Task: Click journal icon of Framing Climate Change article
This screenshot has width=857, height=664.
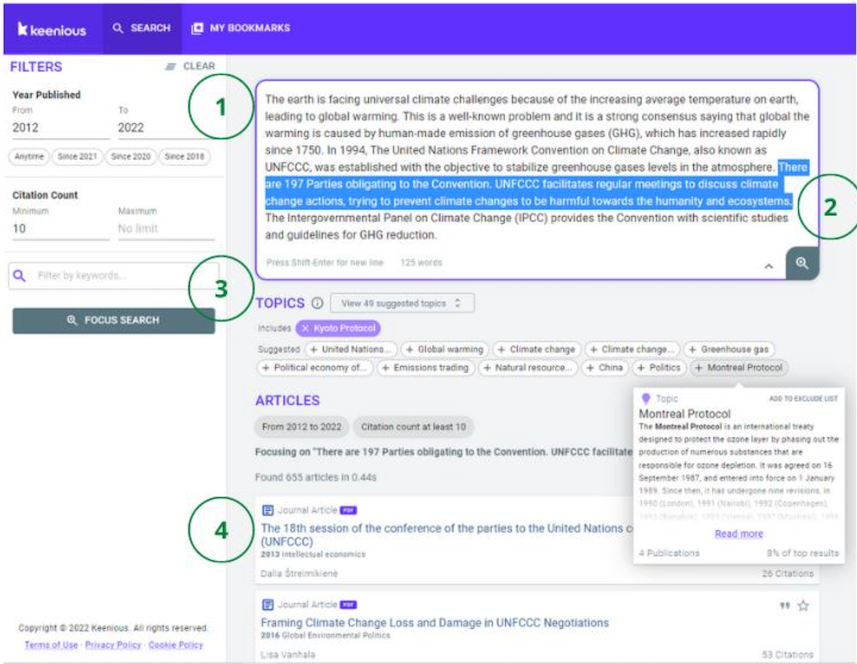Action: tap(268, 605)
